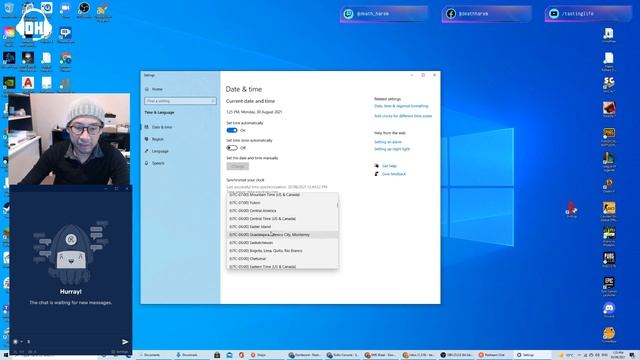Open the Discord desktop shortcut
Screen dimensions: 640x360
[609, 309]
